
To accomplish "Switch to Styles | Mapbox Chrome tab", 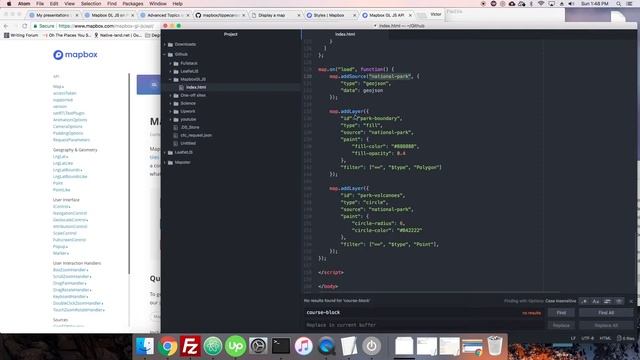I will (330, 15).
